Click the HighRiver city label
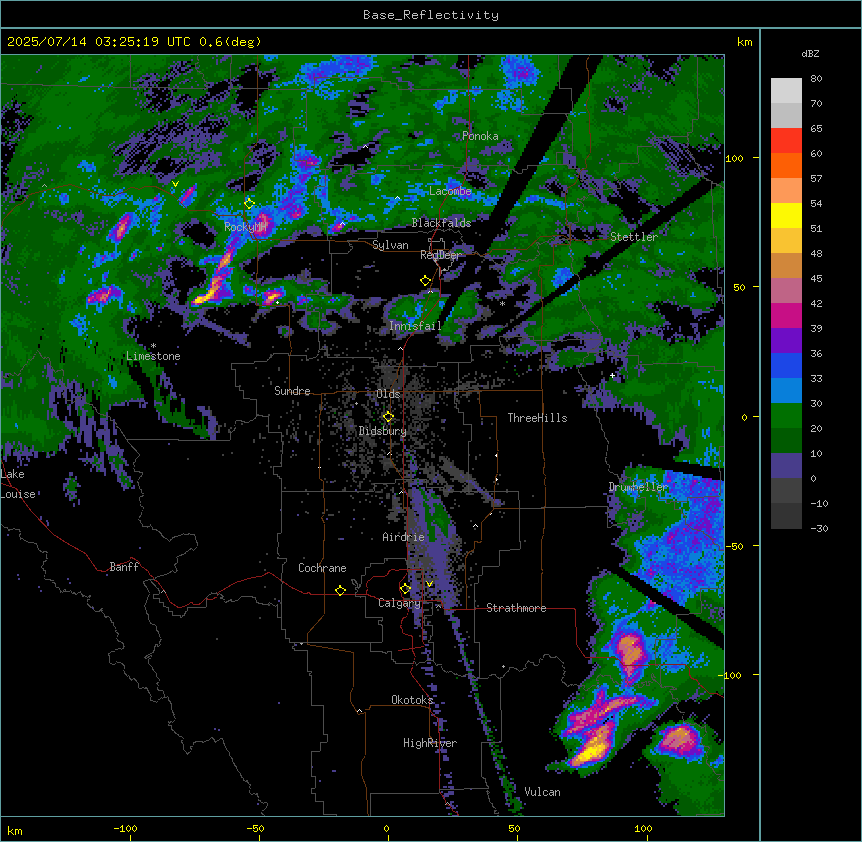Viewport: 862px width, 842px height. pyautogui.click(x=430, y=743)
